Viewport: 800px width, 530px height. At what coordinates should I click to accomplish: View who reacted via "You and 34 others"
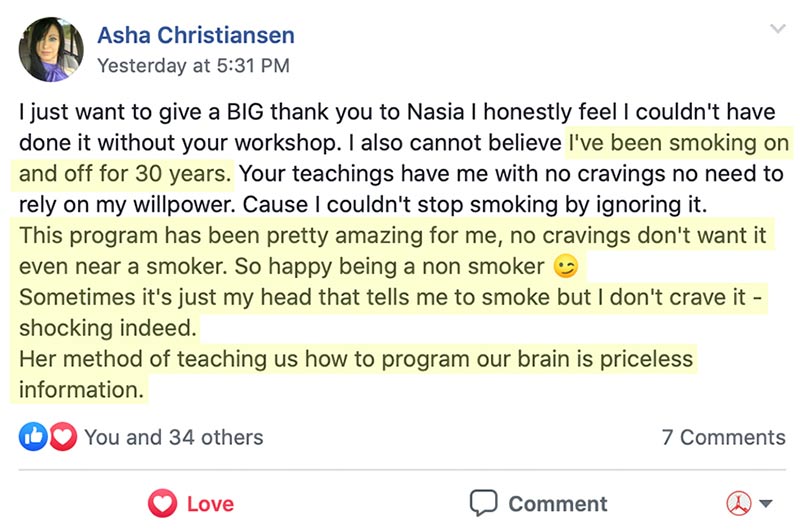pyautogui.click(x=174, y=437)
